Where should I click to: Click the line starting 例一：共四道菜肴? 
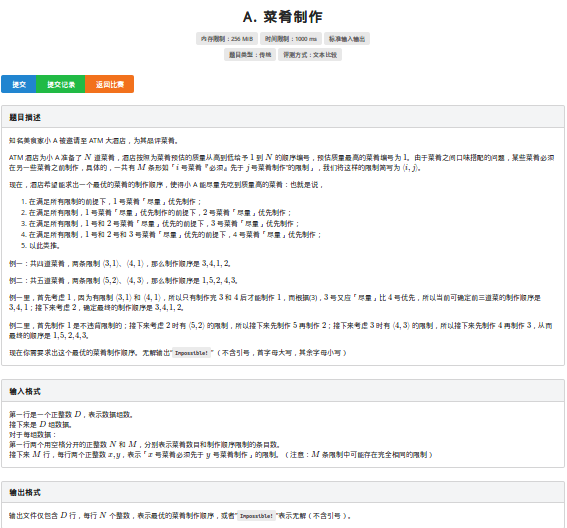(120, 264)
